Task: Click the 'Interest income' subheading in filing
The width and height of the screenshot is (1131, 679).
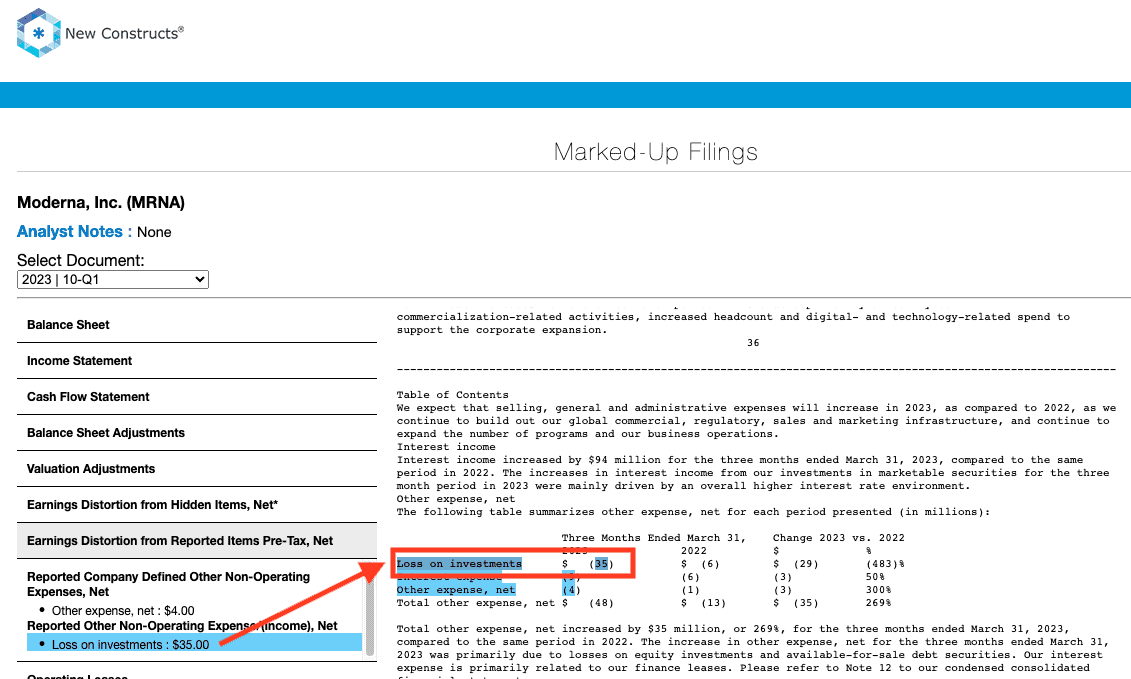Action: point(446,447)
